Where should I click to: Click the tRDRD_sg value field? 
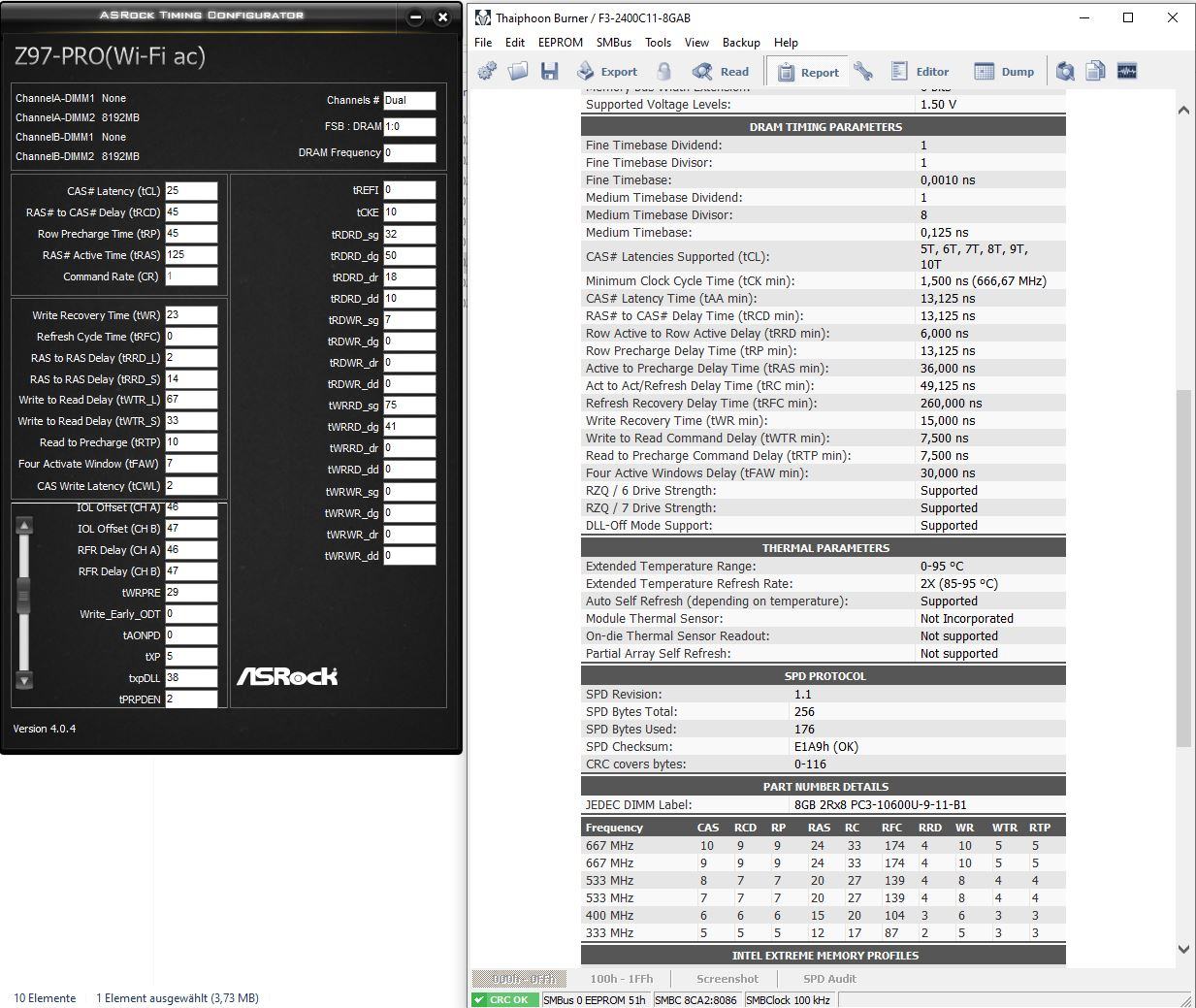click(409, 235)
